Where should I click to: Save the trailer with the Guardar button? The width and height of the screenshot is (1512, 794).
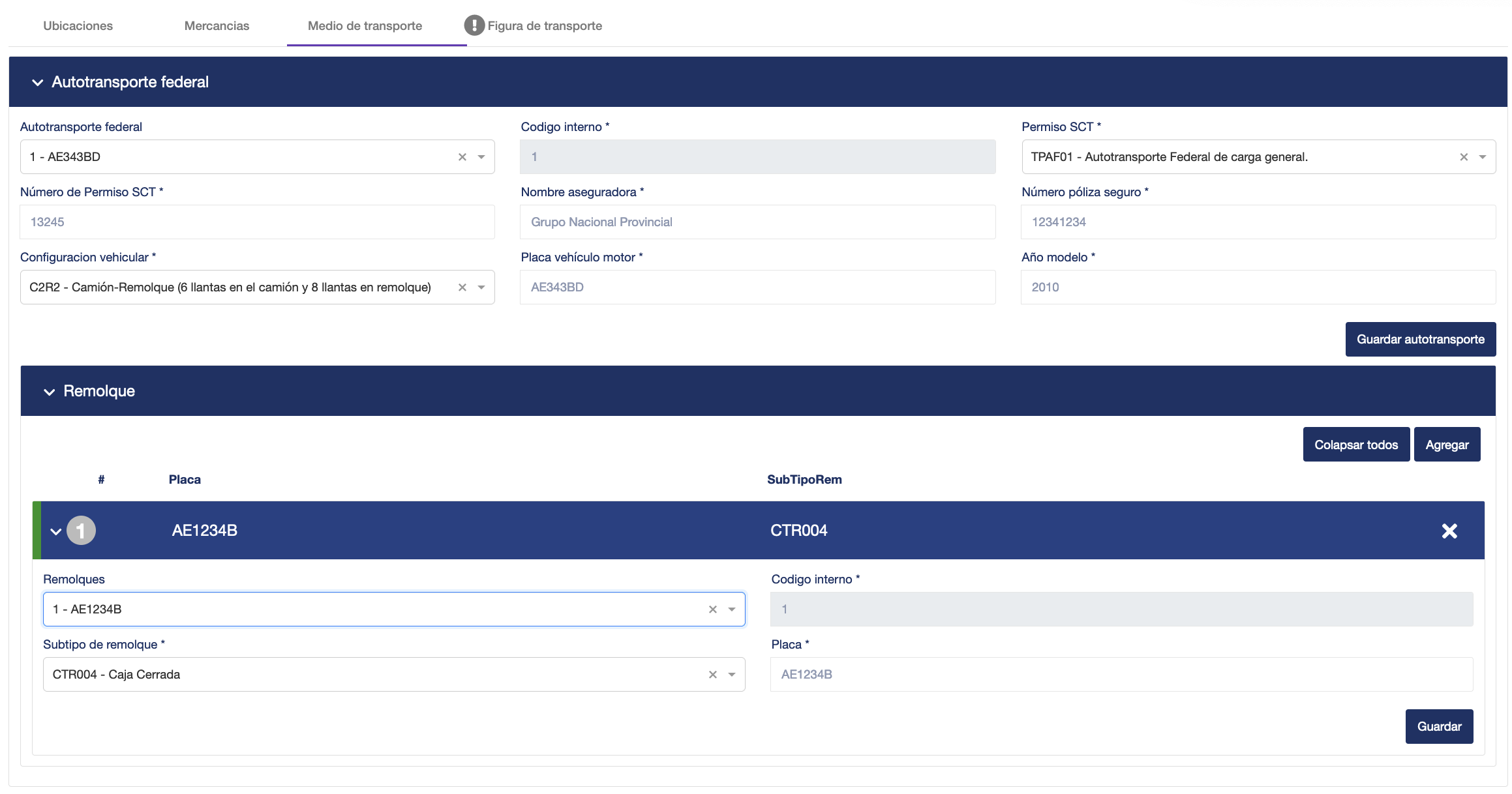coord(1438,726)
